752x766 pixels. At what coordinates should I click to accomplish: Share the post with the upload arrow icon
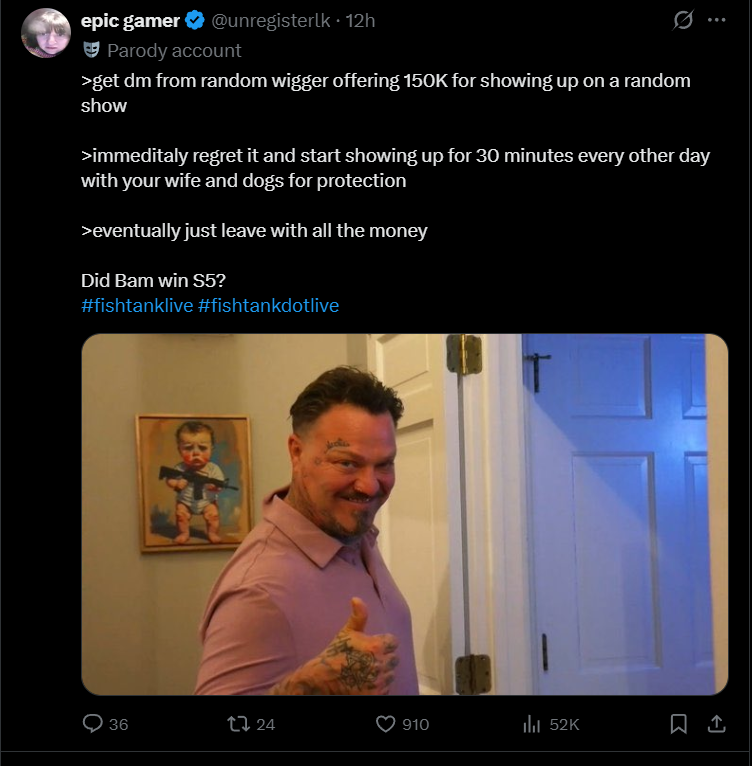coord(716,723)
